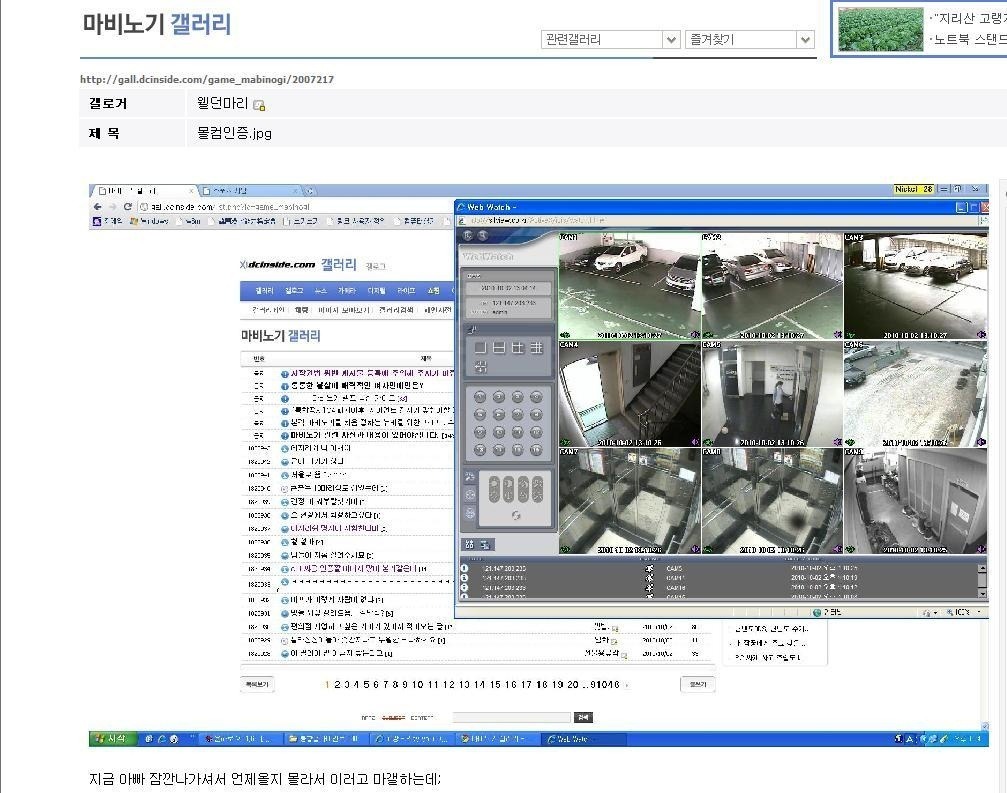This screenshot has height=793, width=1007.
Task: Toggle the green status icon on CAM4 feed
Action: tap(565, 442)
